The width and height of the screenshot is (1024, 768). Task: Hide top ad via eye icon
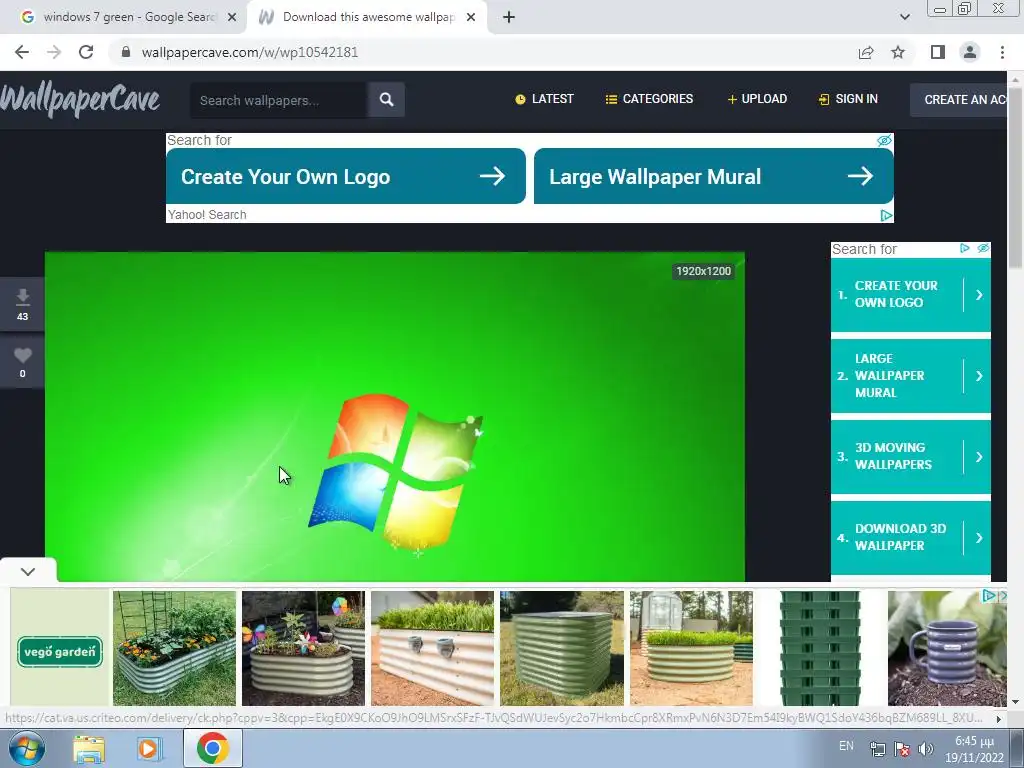click(x=884, y=140)
